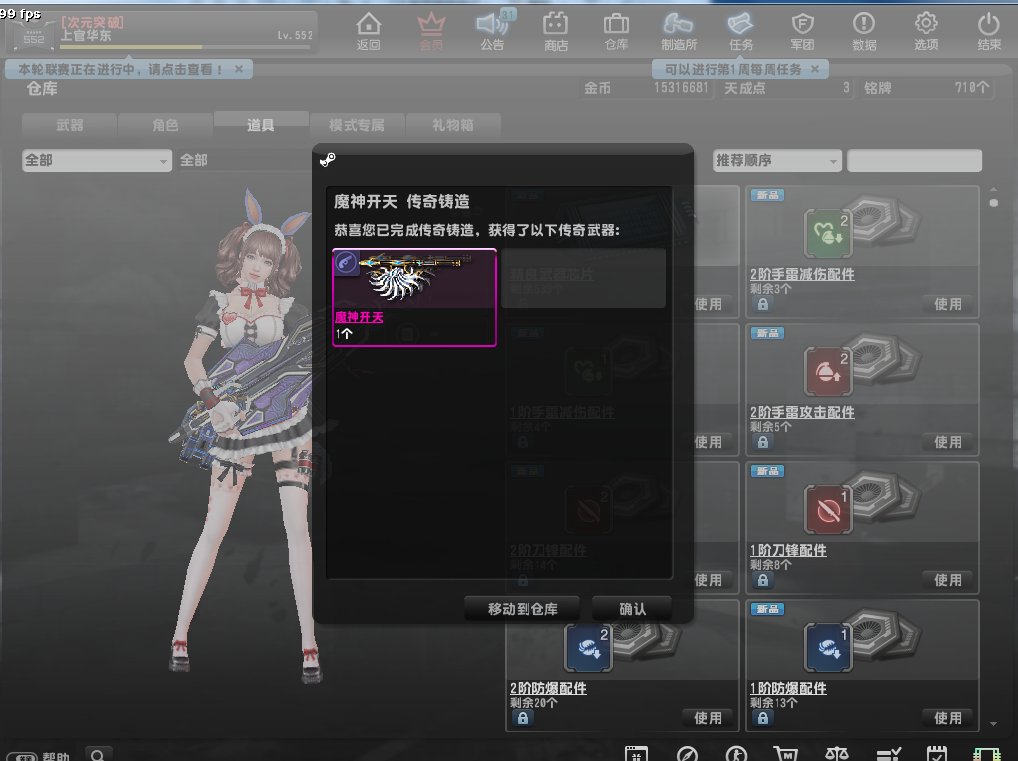Click the 1阶刀锋配件 item icon
This screenshot has width=1018, height=761.
828,510
